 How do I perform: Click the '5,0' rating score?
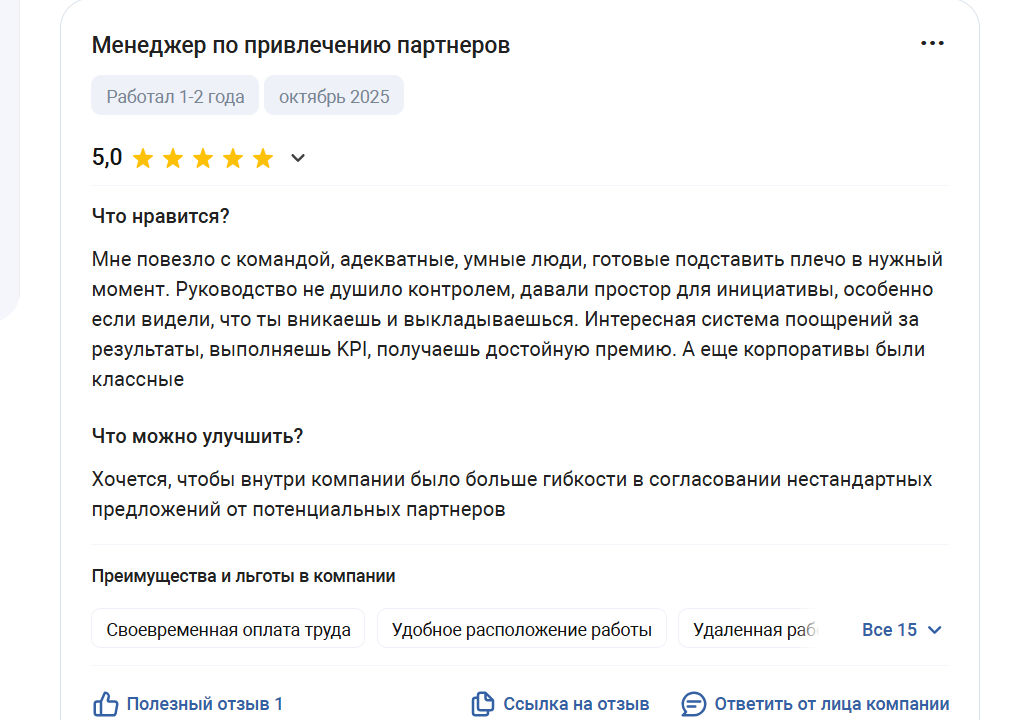coord(107,158)
